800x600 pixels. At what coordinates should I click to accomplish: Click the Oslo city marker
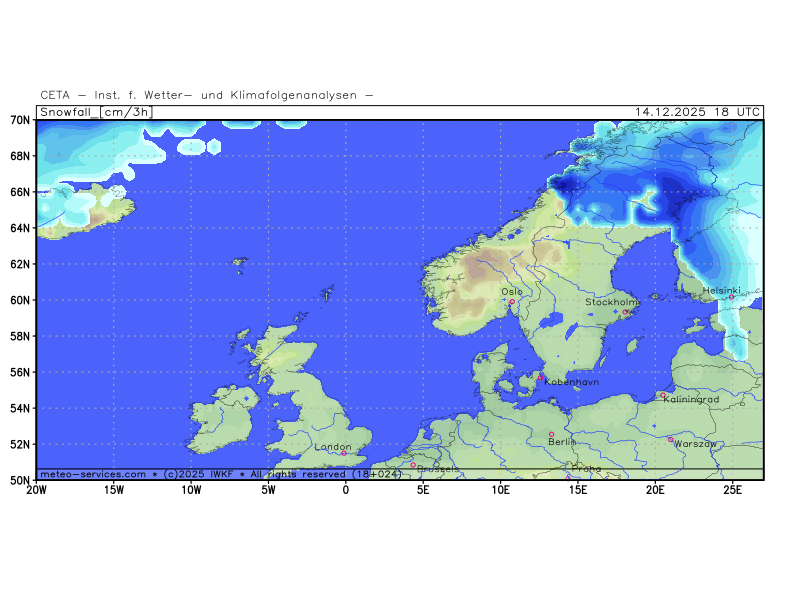coord(512,301)
